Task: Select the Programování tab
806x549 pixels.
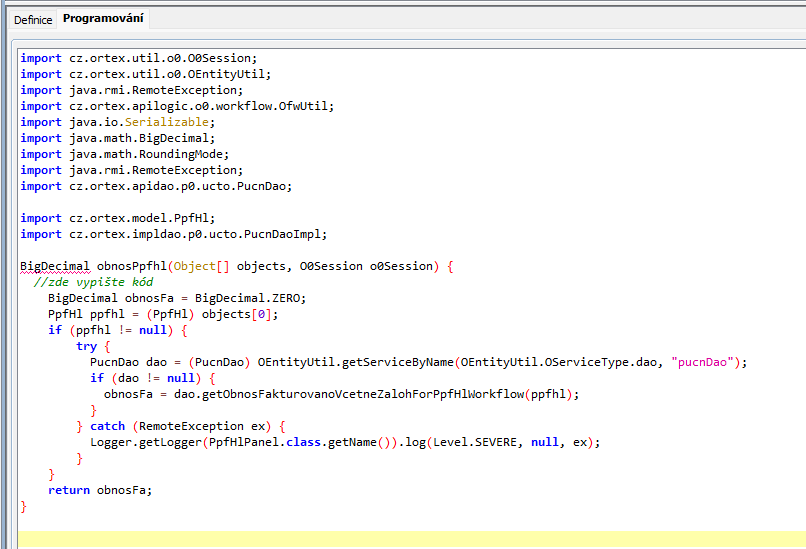Action: tap(102, 19)
